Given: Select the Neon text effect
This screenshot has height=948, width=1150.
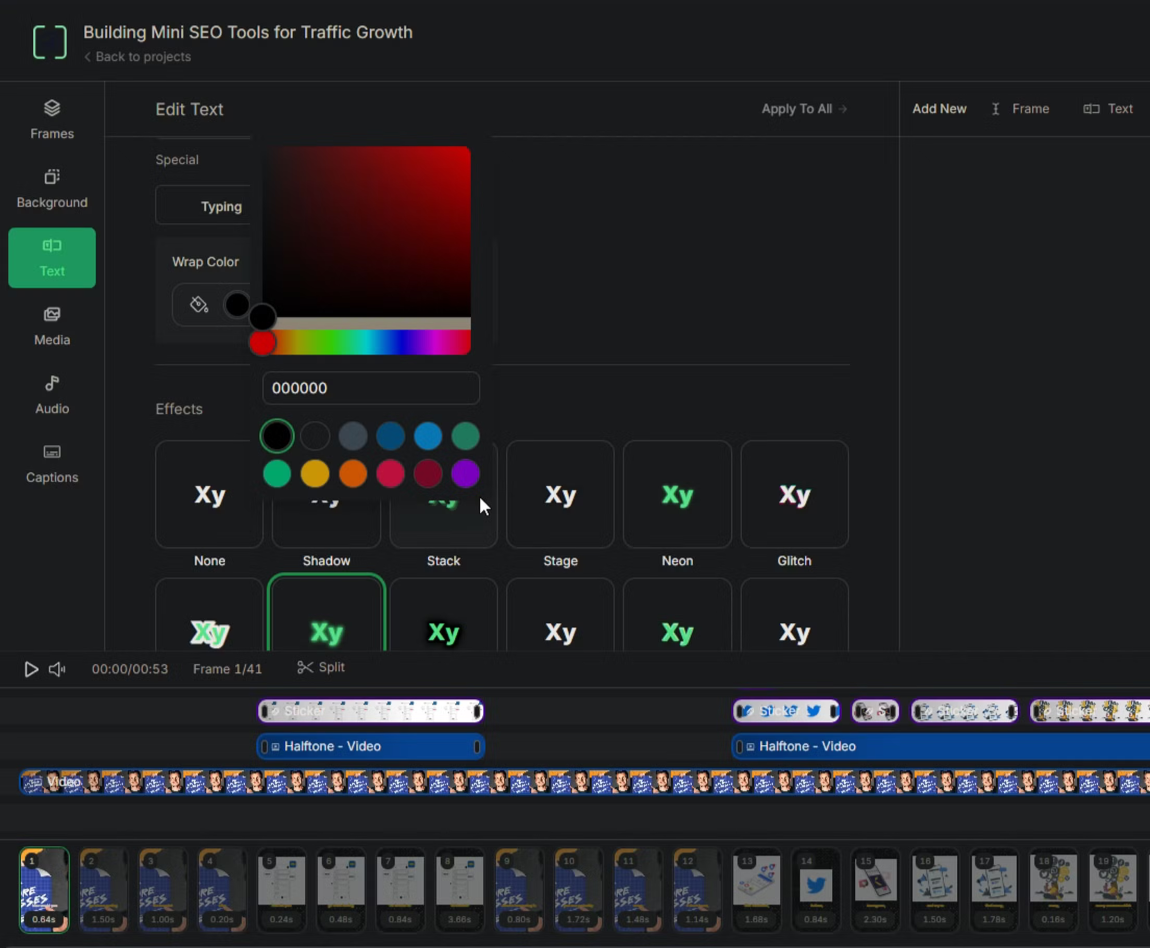Looking at the screenshot, I should (677, 495).
